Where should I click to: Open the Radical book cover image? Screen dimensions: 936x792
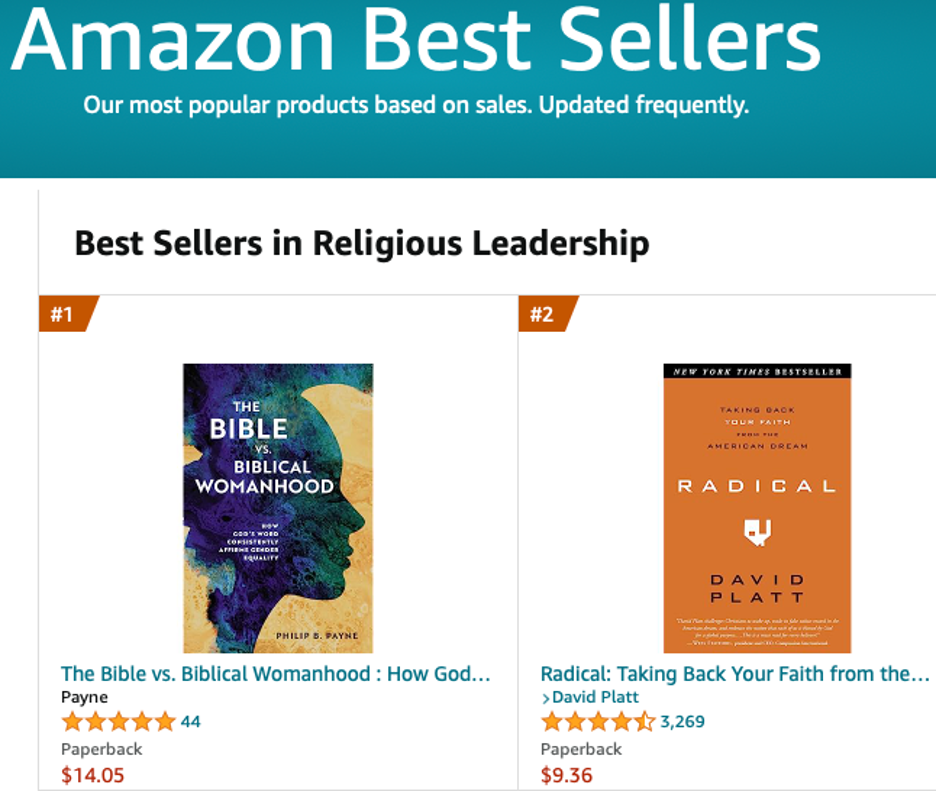758,508
